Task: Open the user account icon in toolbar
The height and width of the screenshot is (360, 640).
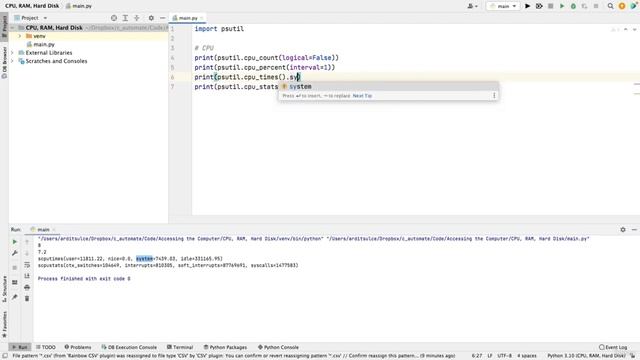Action: pos(472,6)
